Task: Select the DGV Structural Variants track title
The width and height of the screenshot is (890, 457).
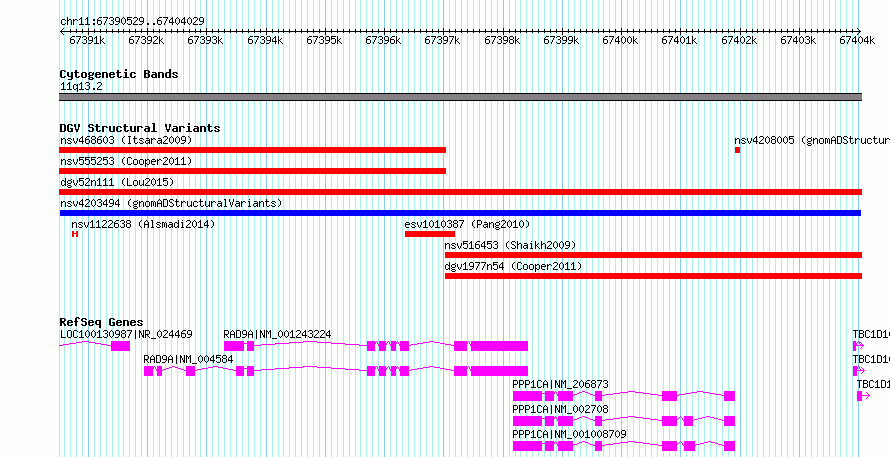Action: (140, 128)
